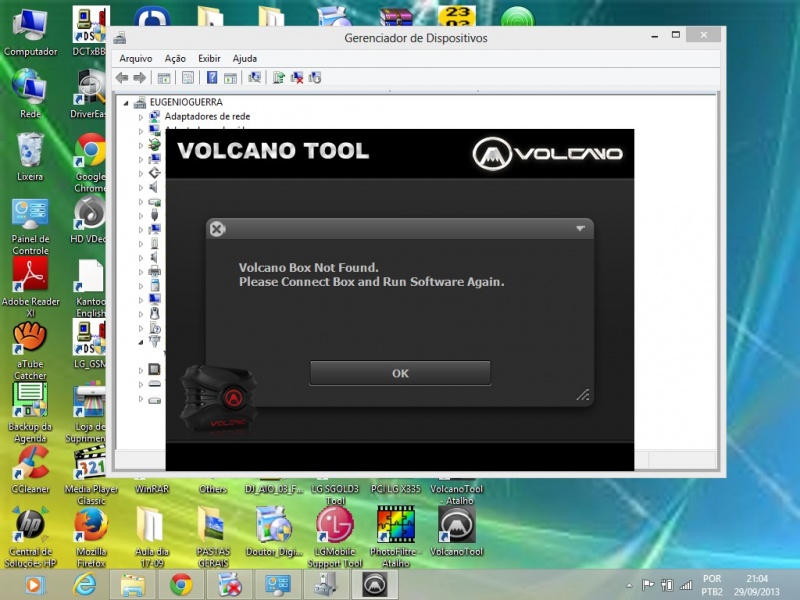The width and height of the screenshot is (800, 600).
Task: Click the disable device toolbar icon
Action: [315, 78]
